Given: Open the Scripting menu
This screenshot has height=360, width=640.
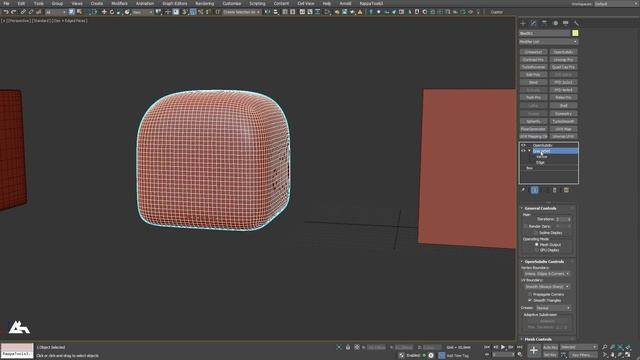Looking at the screenshot, I should [257, 3].
